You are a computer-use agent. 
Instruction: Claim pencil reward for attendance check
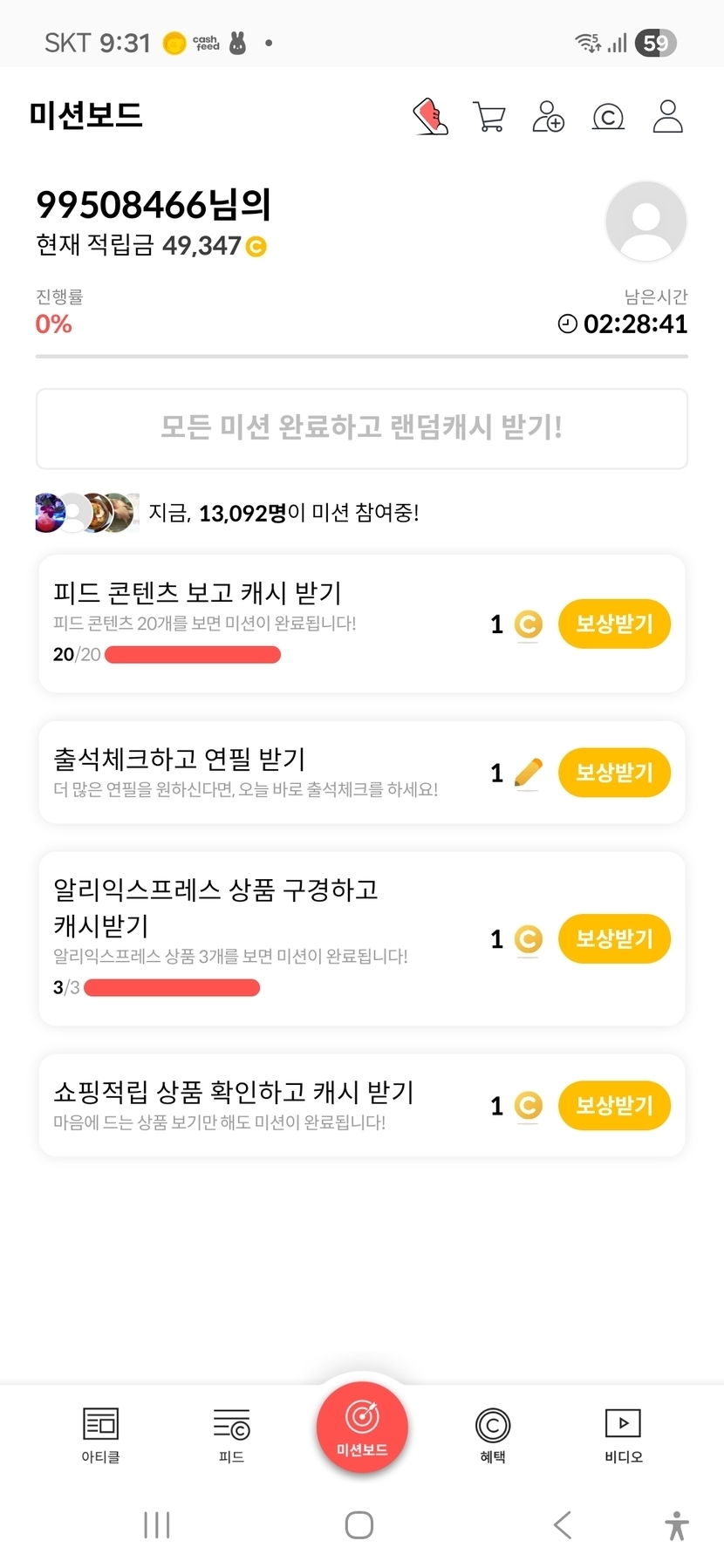pos(614,772)
